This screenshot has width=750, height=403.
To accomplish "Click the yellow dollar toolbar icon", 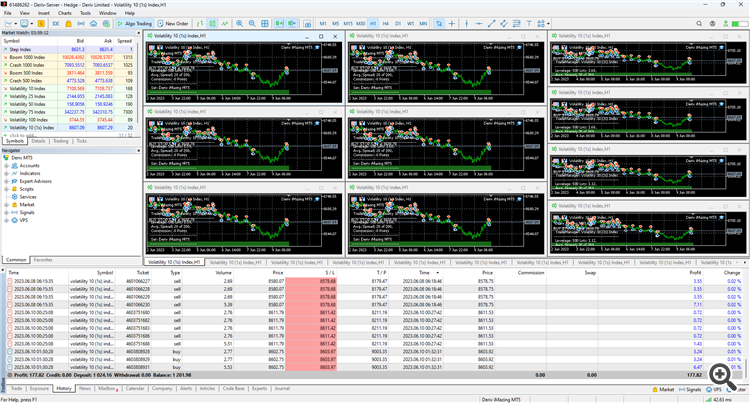I will [41, 23].
